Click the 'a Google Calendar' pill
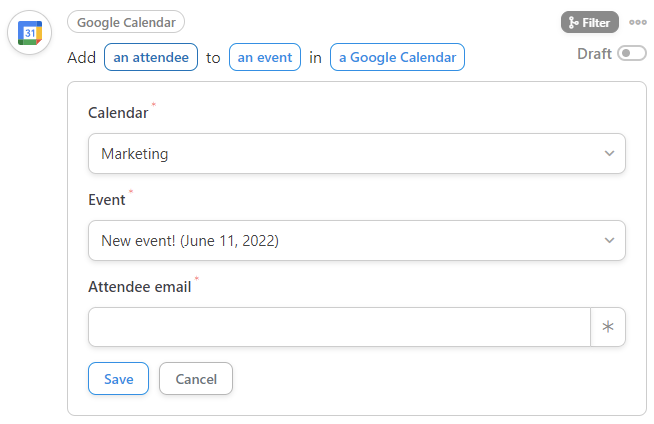The height and width of the screenshot is (424, 654). [x=397, y=57]
